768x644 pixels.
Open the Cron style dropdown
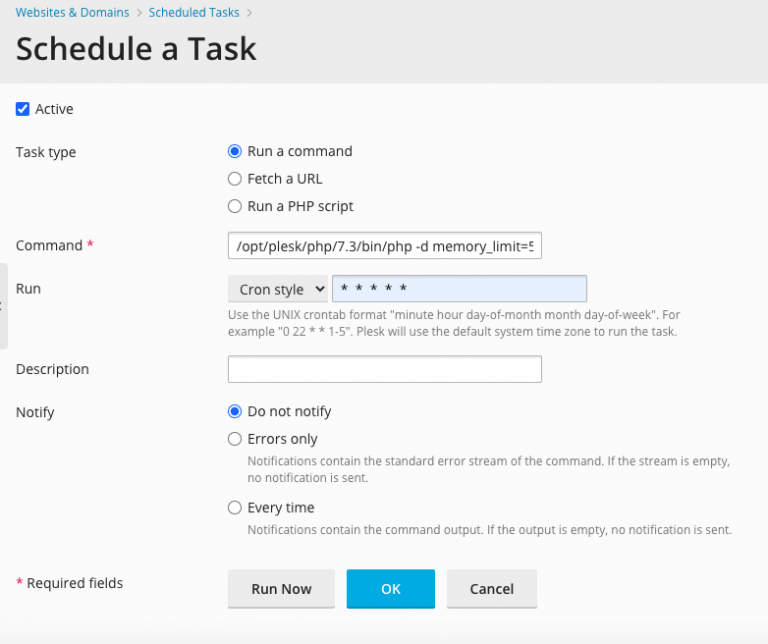(278, 289)
